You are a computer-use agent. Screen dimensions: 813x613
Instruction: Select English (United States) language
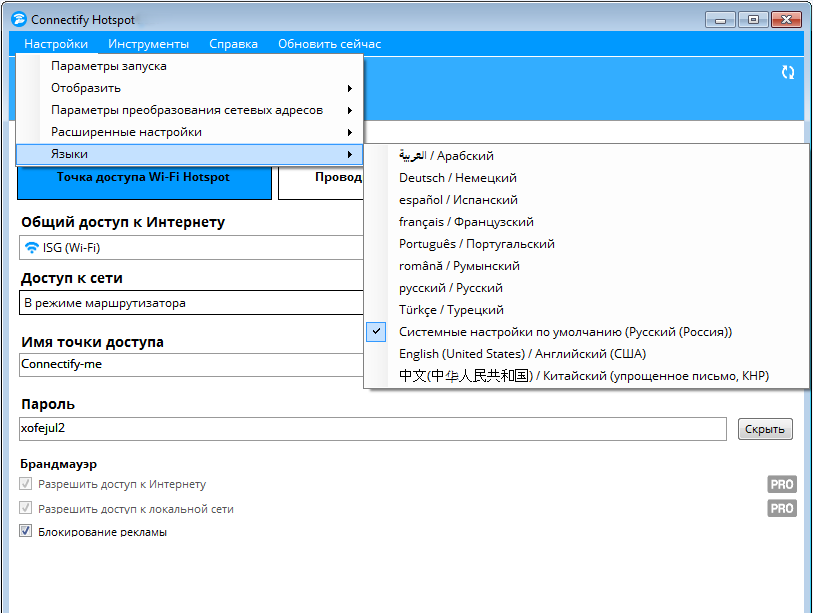[x=522, y=354]
